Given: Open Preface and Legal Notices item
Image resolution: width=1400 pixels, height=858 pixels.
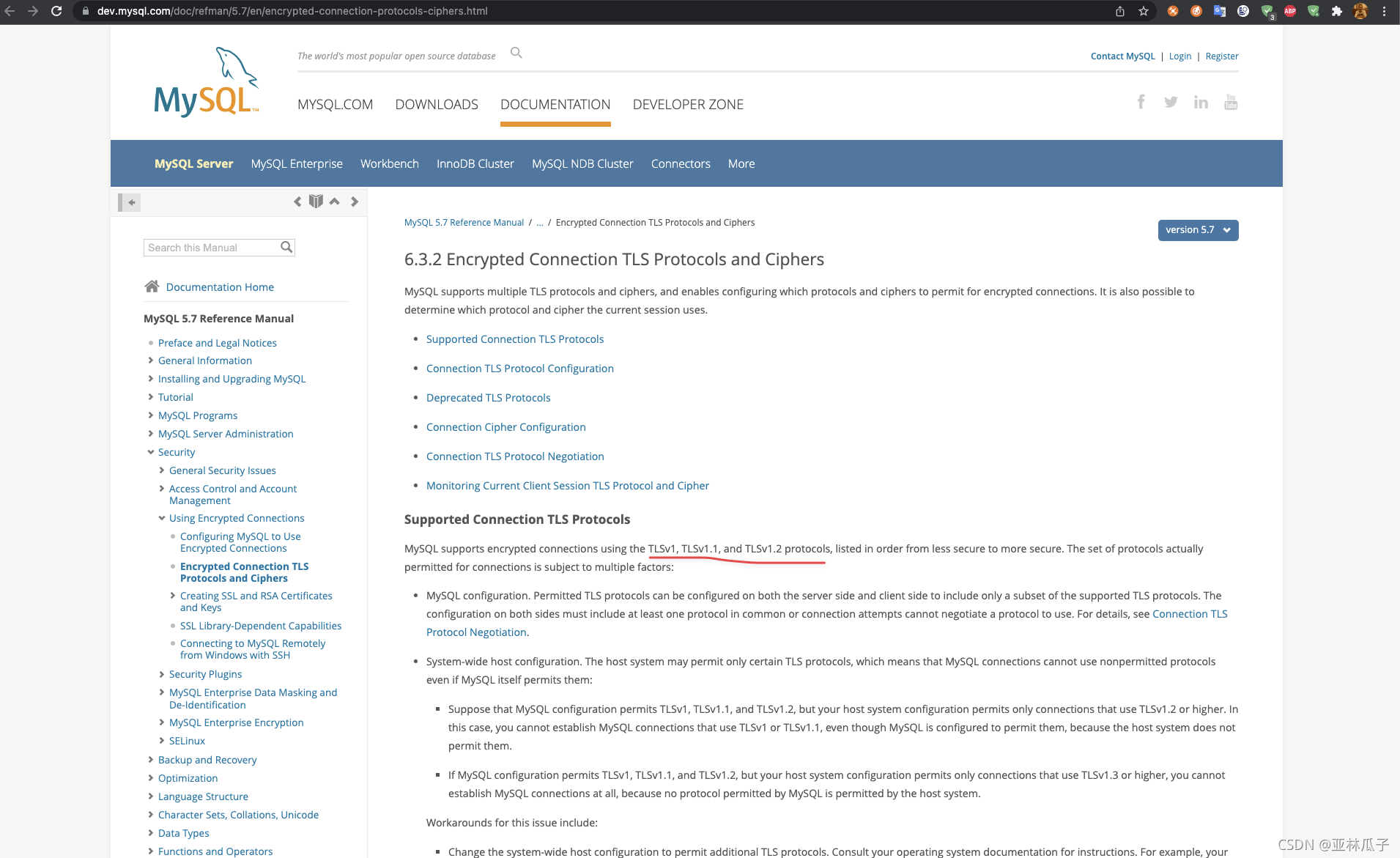Looking at the screenshot, I should [218, 343].
